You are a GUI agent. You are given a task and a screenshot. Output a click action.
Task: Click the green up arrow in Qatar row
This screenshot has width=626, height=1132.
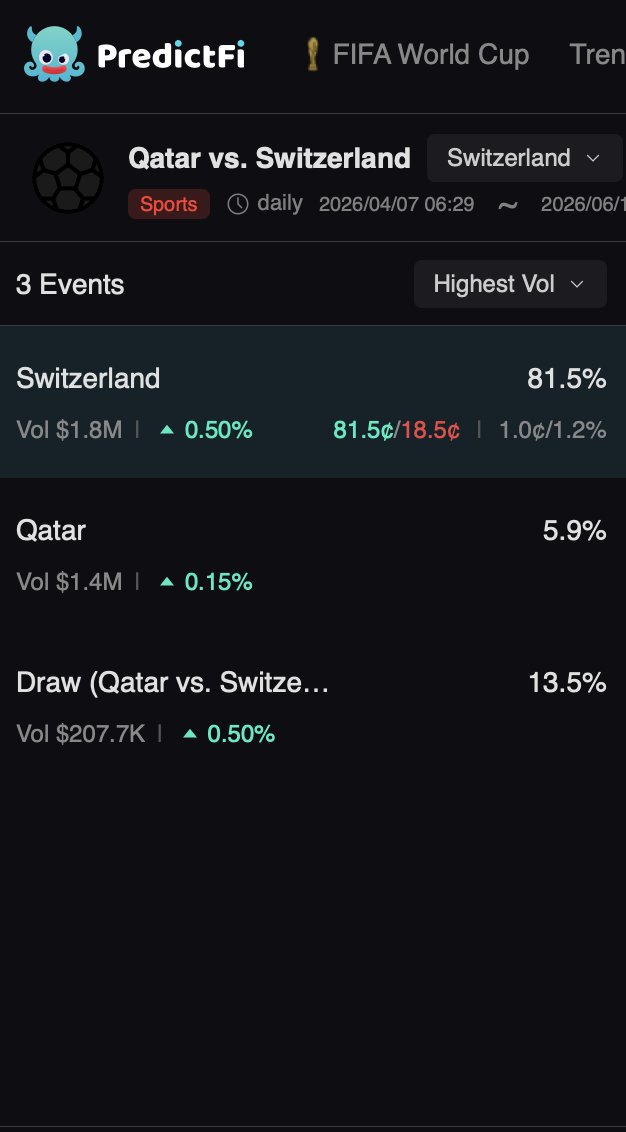[x=167, y=581]
